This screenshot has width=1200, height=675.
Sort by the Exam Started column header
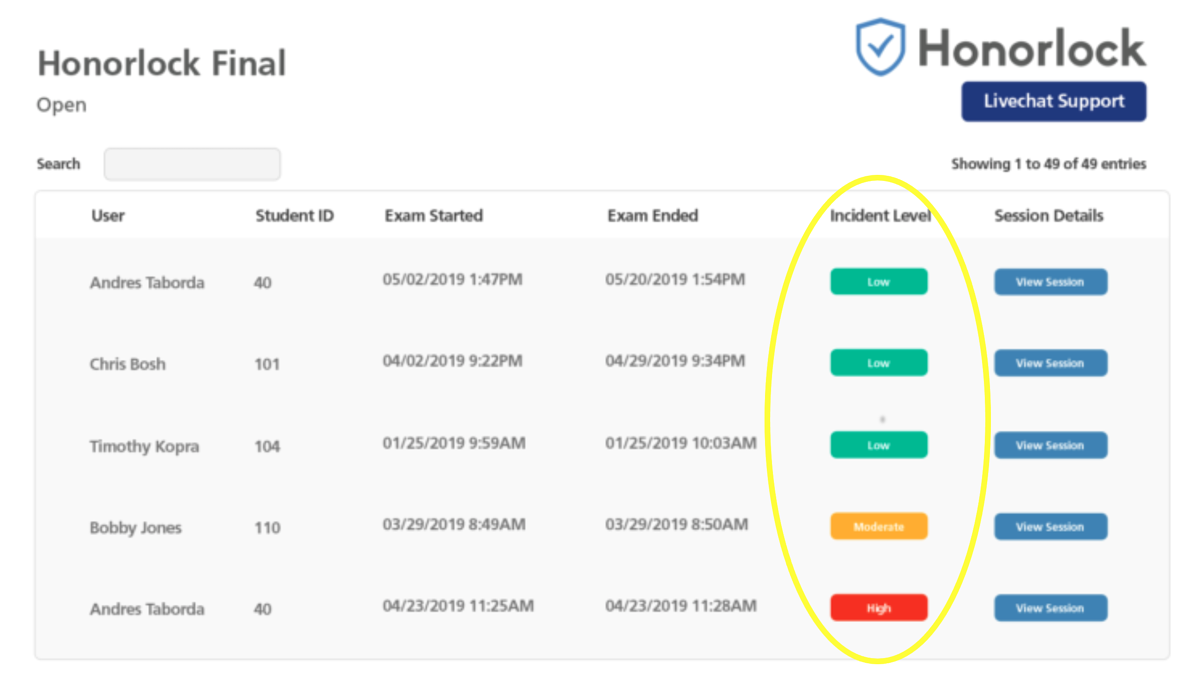433,215
